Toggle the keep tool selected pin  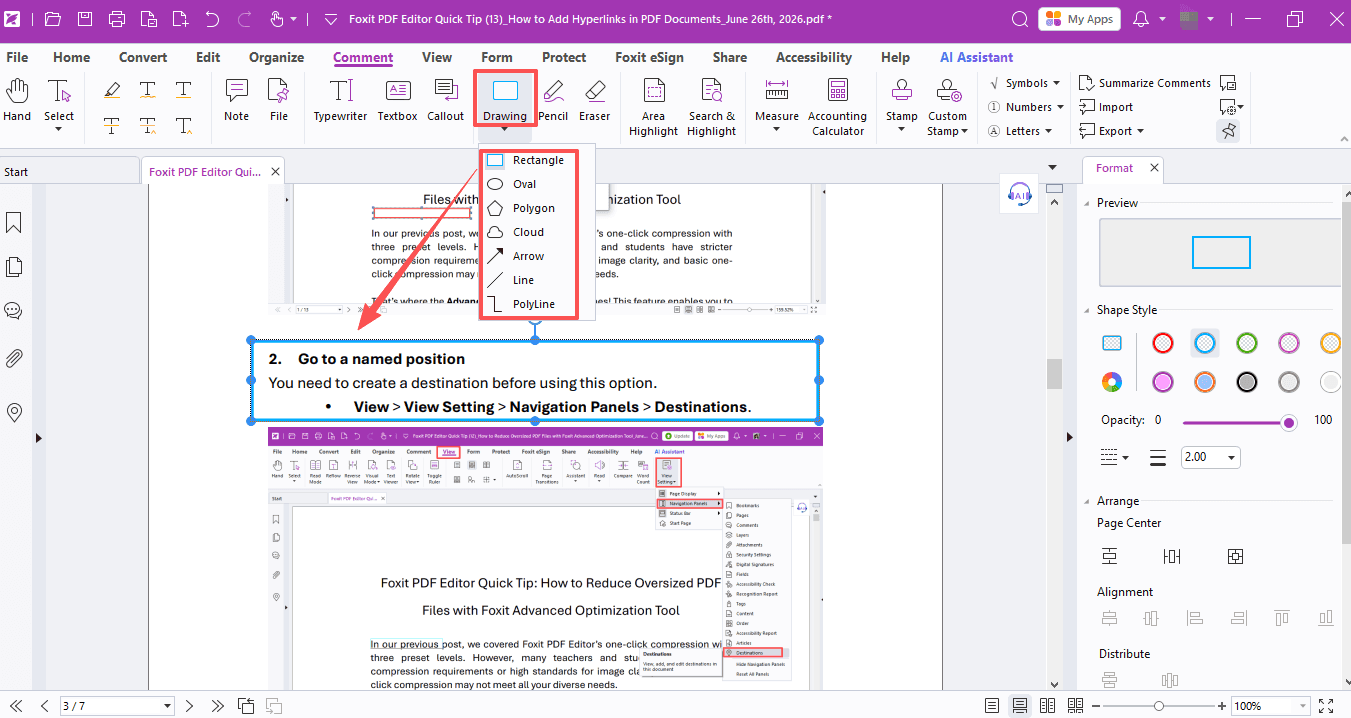1228,131
